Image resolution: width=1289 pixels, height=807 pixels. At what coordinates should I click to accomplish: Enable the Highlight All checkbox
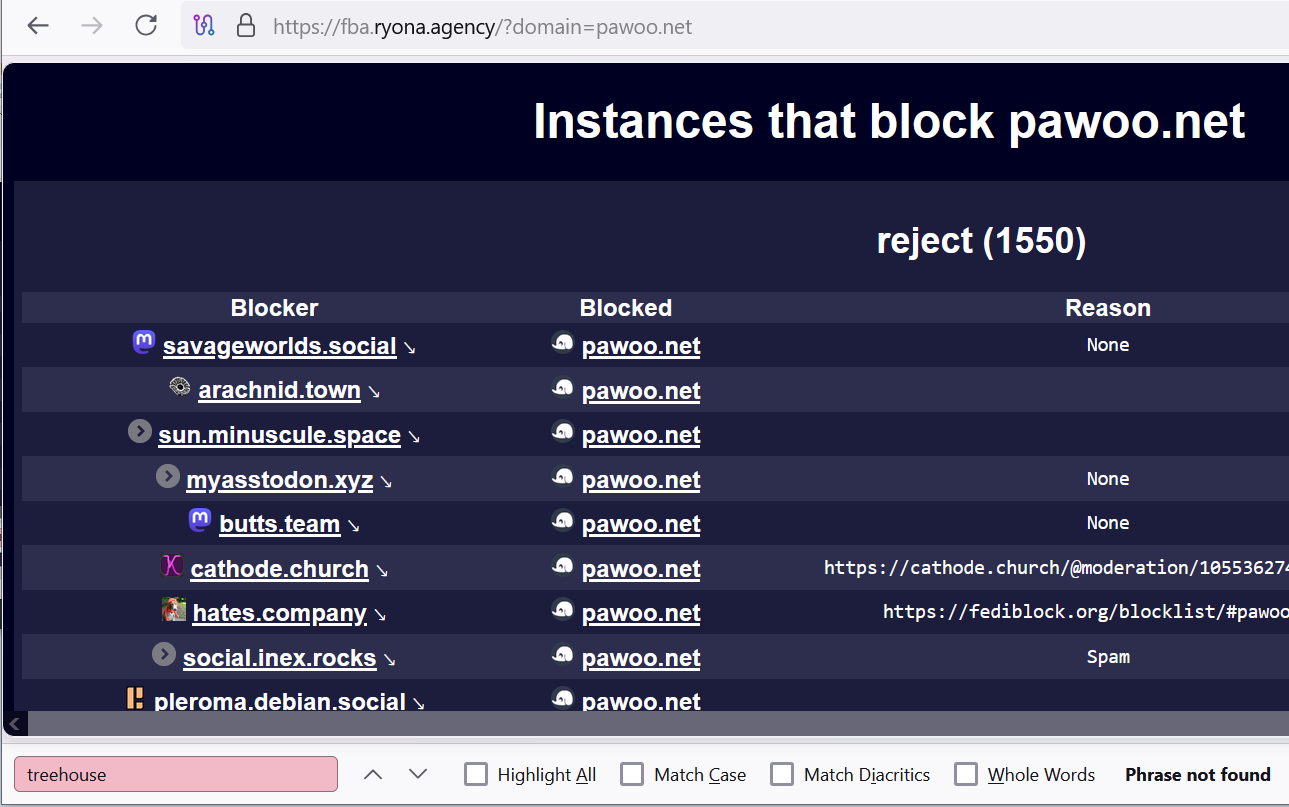(x=476, y=774)
